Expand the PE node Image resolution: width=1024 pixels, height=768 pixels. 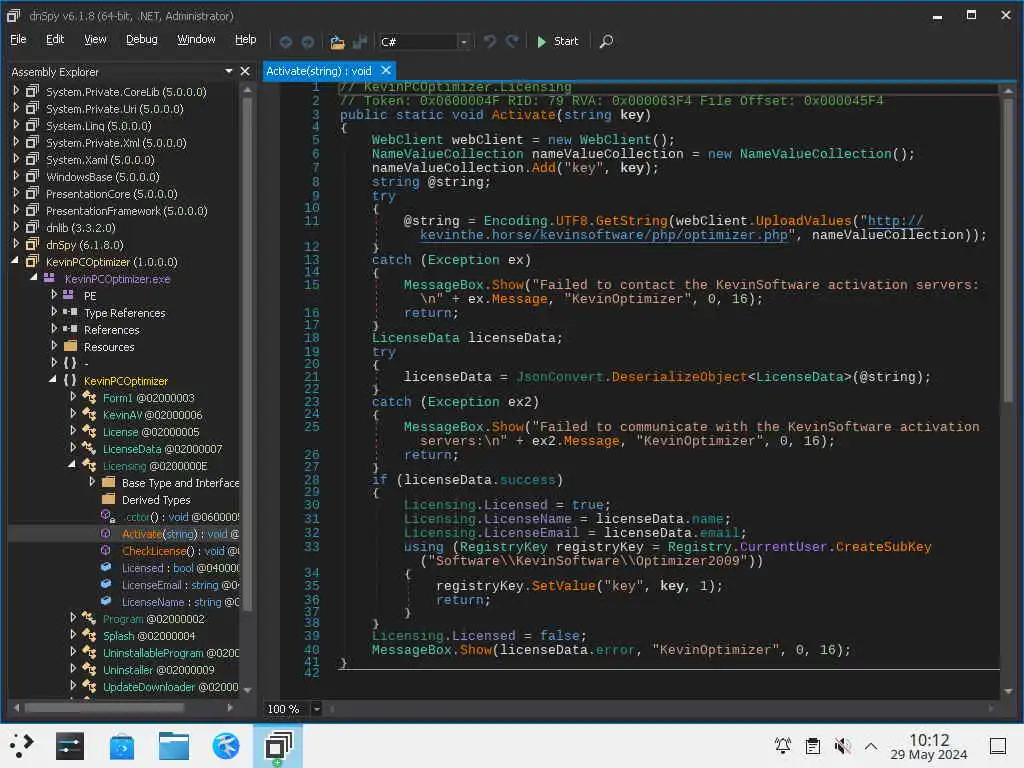54,295
